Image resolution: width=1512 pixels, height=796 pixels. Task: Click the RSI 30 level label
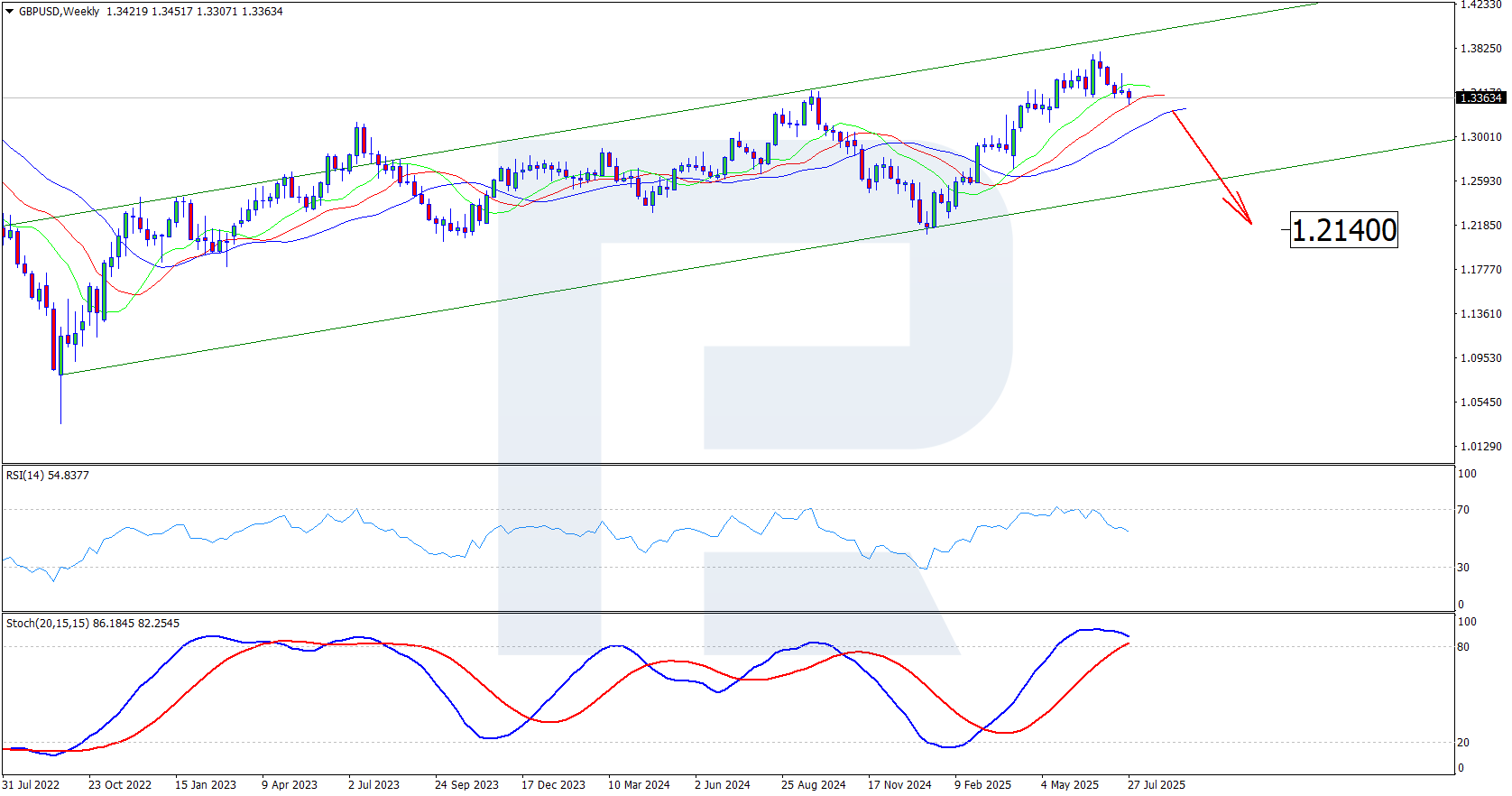click(x=1463, y=568)
